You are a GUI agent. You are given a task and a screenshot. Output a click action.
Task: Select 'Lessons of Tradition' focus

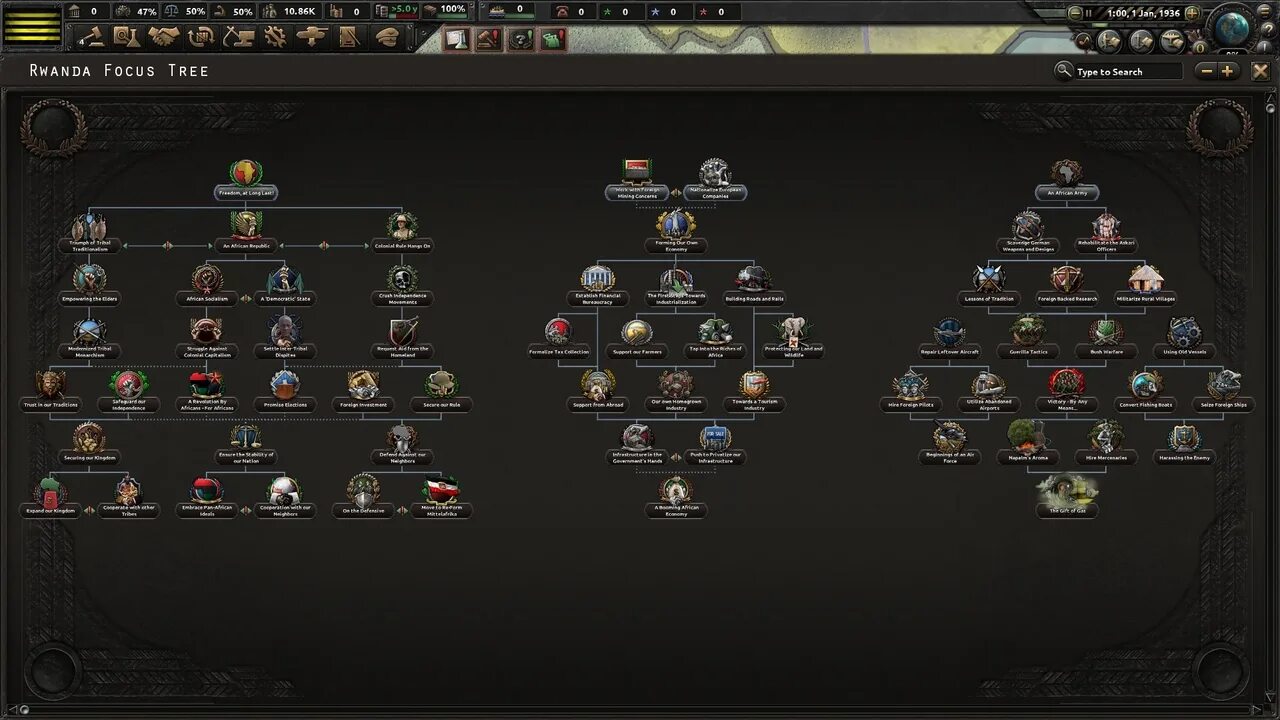pyautogui.click(x=989, y=286)
